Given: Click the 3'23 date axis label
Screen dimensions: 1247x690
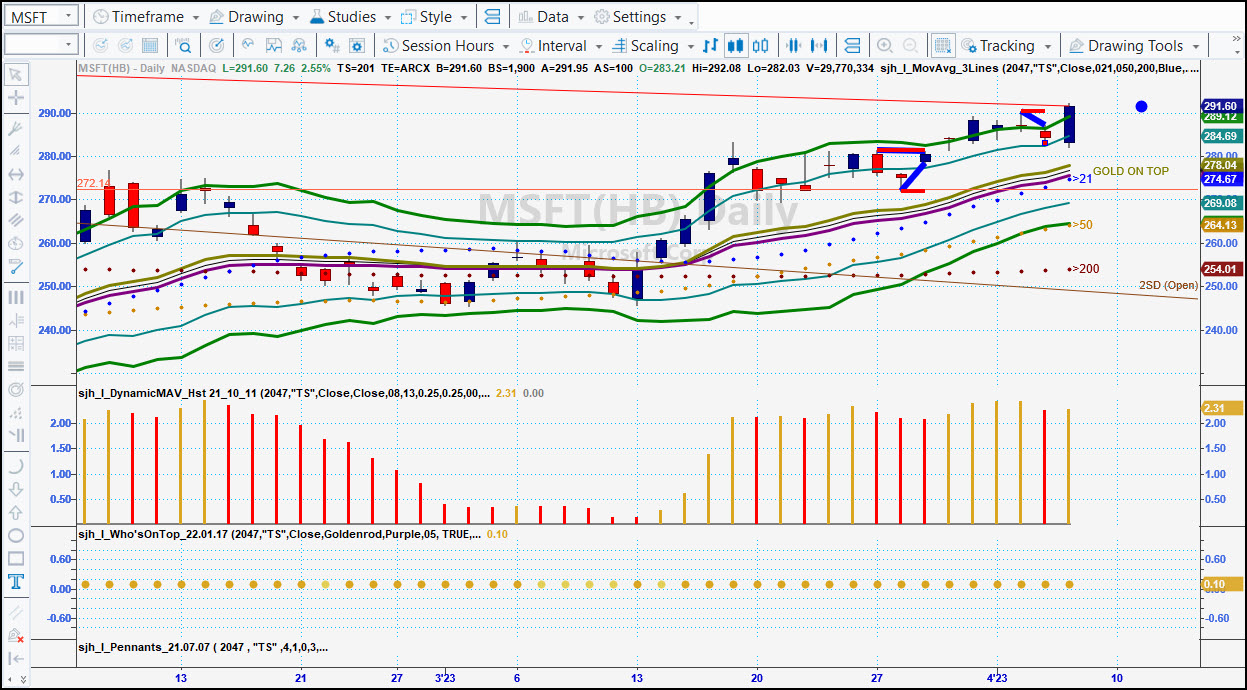Looking at the screenshot, I should pyautogui.click(x=446, y=677).
